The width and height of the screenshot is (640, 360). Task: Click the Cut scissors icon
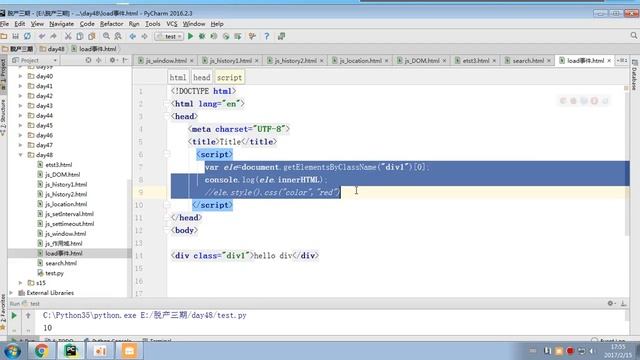click(x=68, y=36)
